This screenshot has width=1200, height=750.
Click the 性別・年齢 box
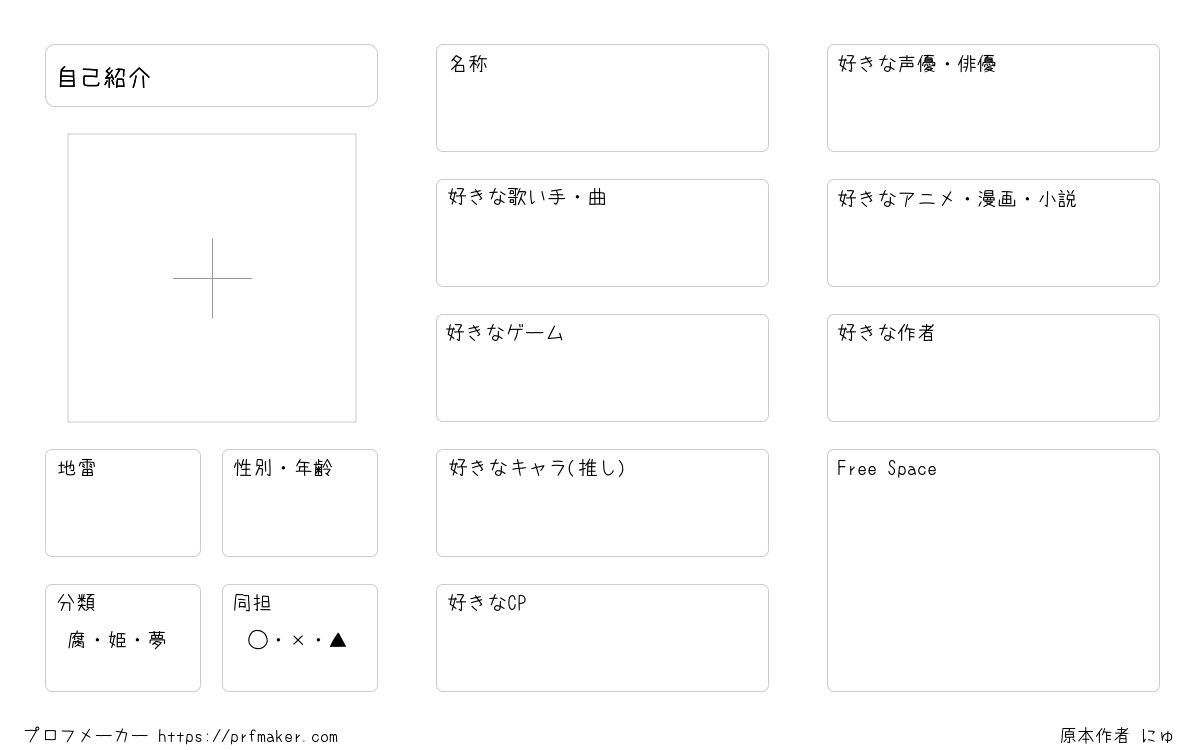pos(300,503)
